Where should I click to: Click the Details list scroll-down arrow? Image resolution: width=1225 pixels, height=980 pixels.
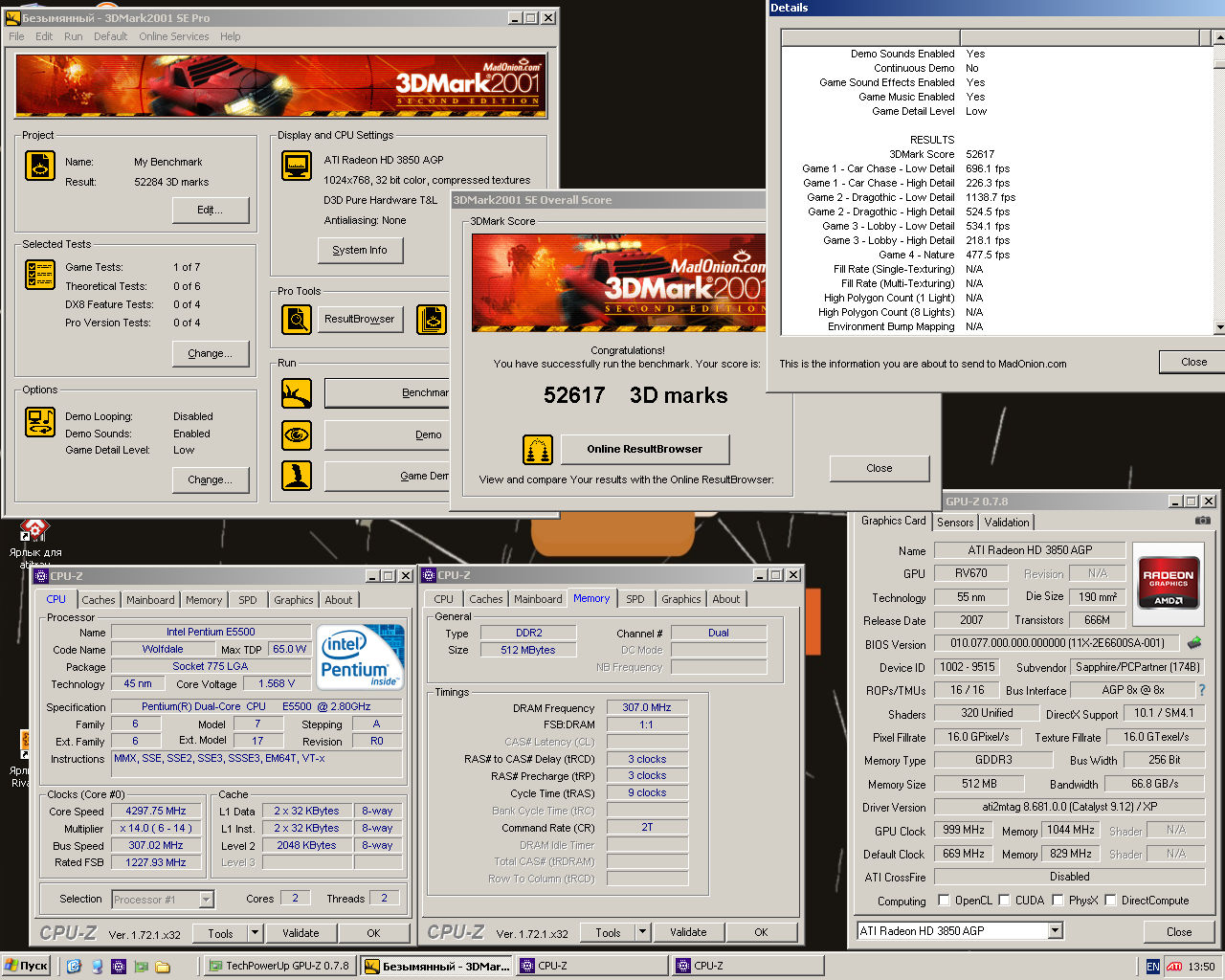(x=1218, y=327)
